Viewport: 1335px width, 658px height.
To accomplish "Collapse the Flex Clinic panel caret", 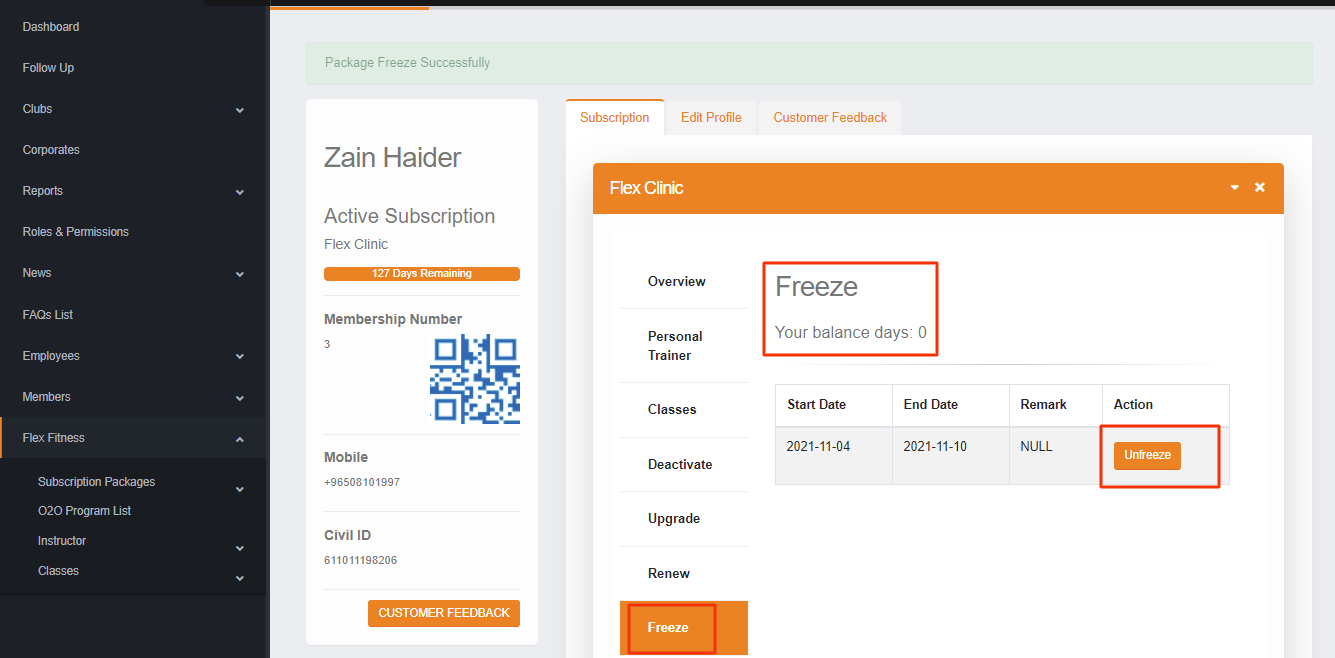I will coord(1235,188).
